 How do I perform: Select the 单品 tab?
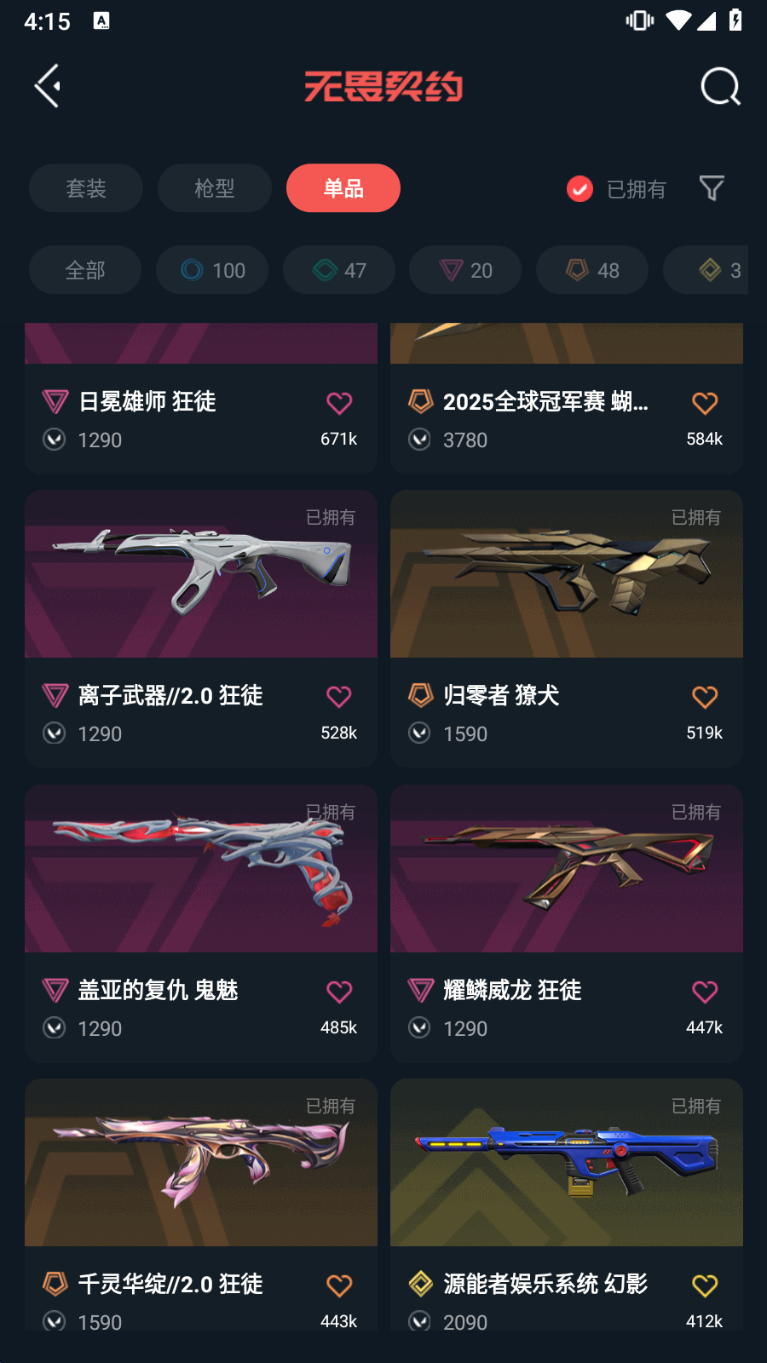click(343, 188)
